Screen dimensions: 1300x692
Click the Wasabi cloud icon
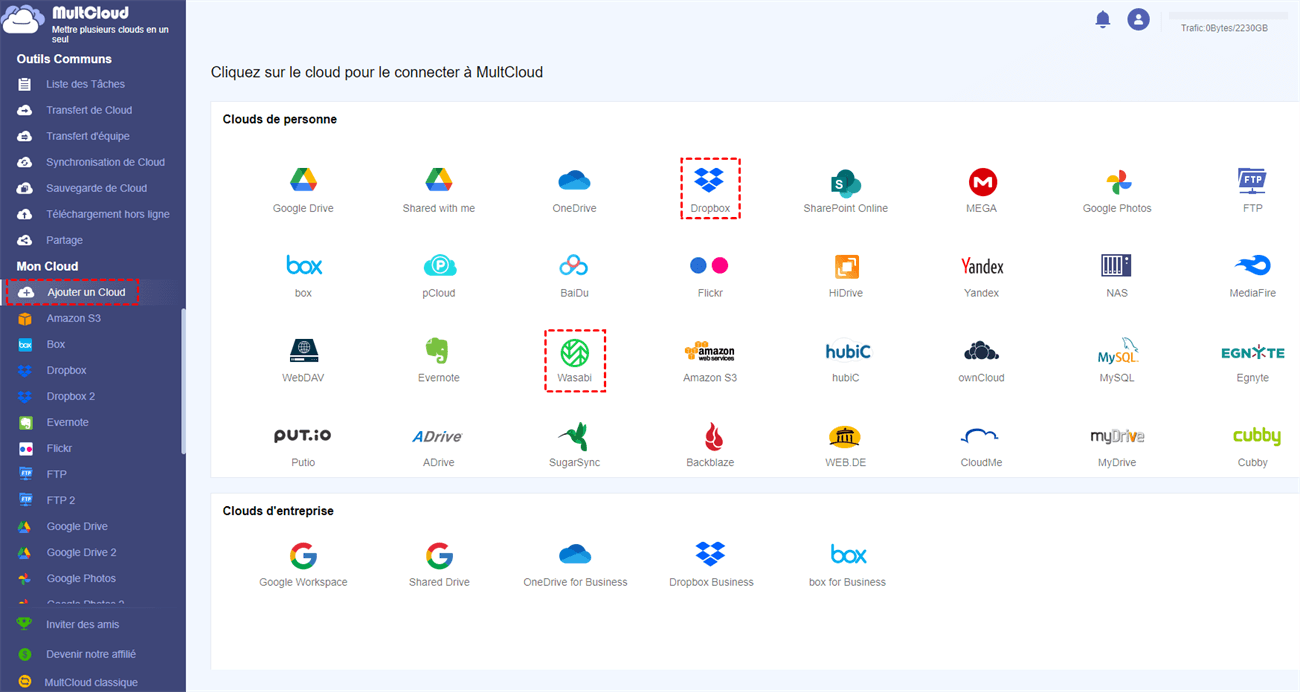[x=575, y=352]
